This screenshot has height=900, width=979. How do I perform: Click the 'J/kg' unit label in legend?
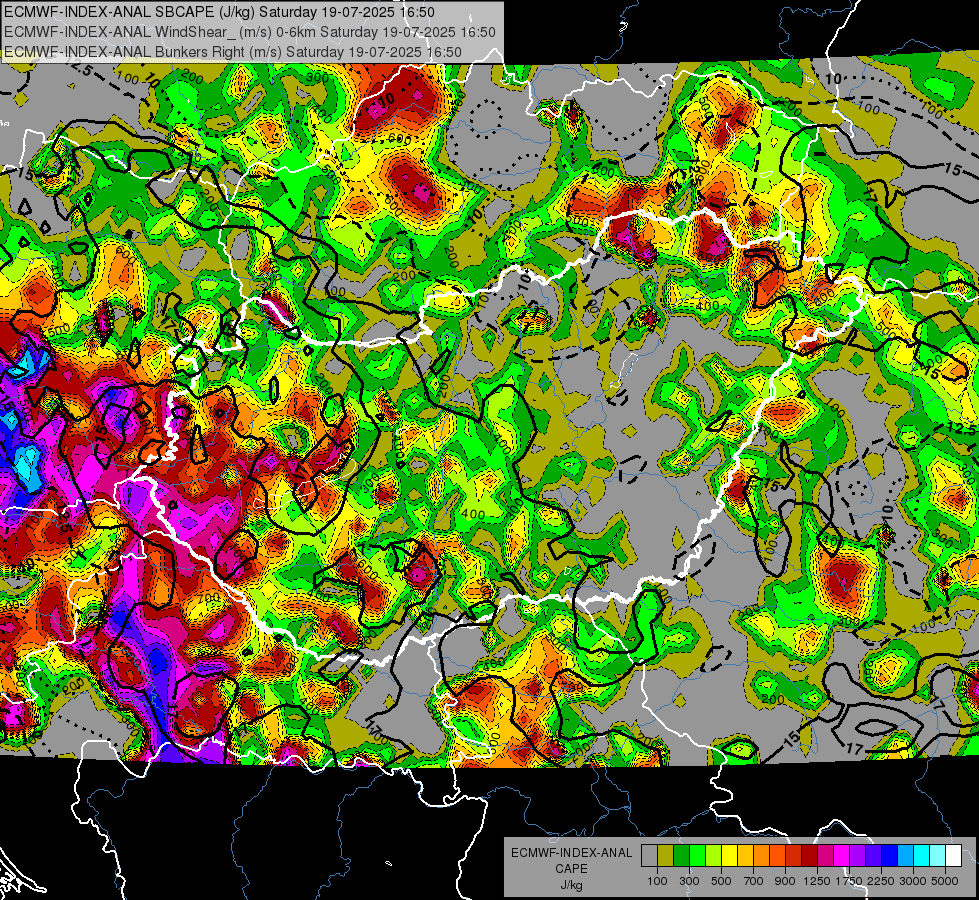coord(571,886)
